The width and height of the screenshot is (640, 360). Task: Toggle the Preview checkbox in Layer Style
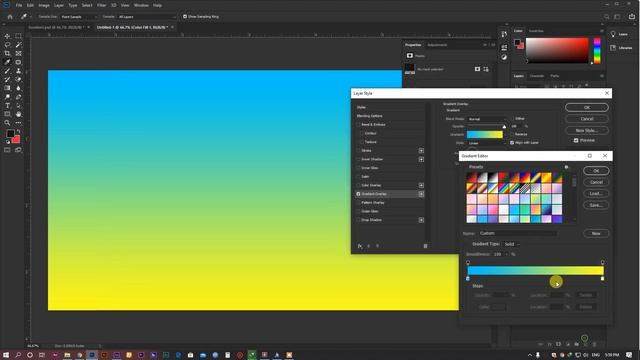point(576,140)
